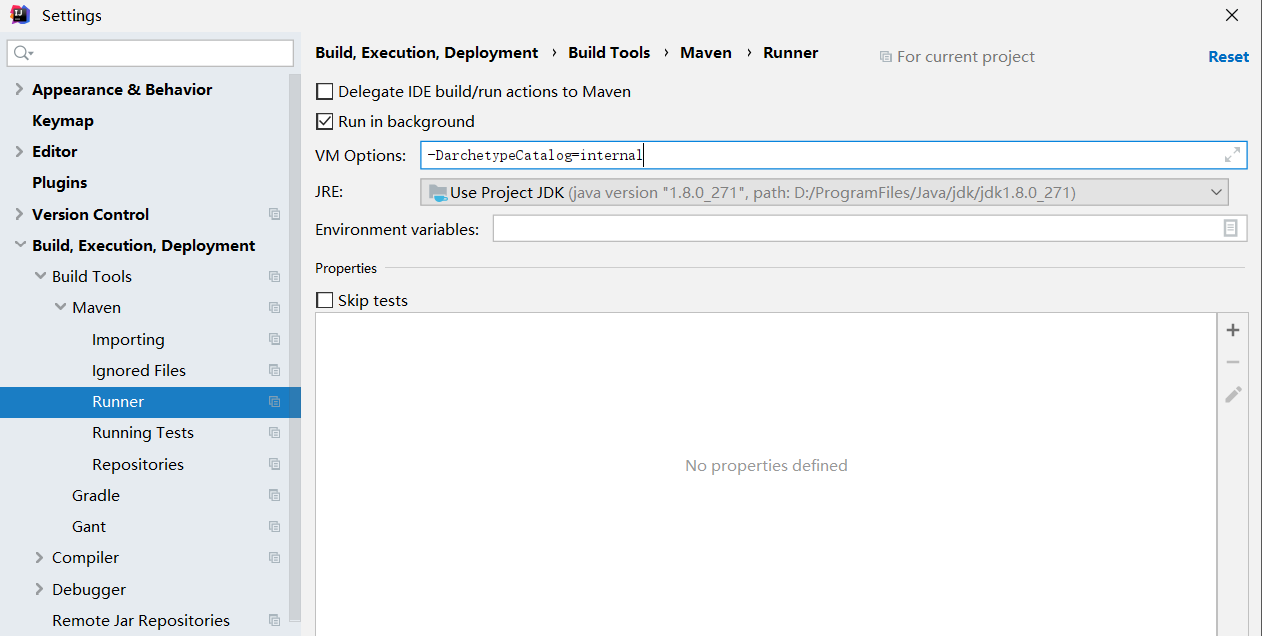Click the remove property minus icon
The width and height of the screenshot is (1262, 636).
click(x=1232, y=362)
